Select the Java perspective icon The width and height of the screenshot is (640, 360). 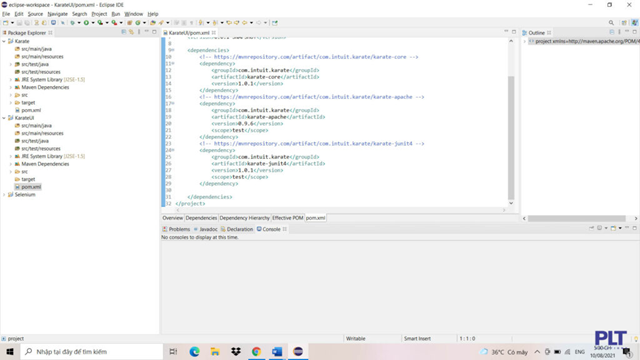pos(635,23)
